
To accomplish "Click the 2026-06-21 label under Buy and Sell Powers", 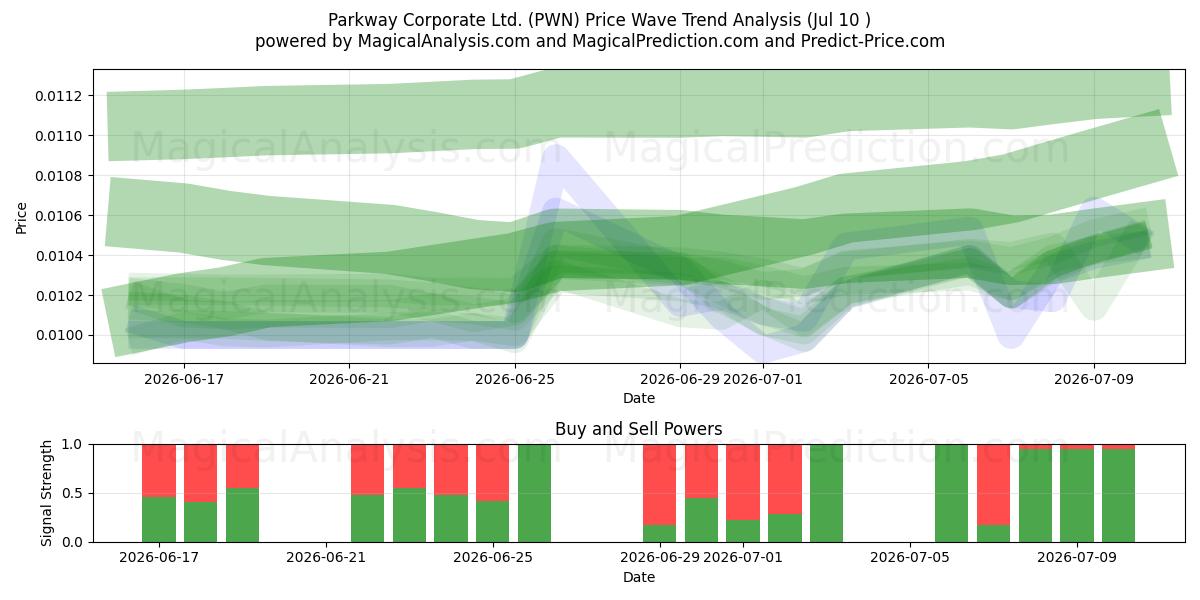I will tap(326, 558).
